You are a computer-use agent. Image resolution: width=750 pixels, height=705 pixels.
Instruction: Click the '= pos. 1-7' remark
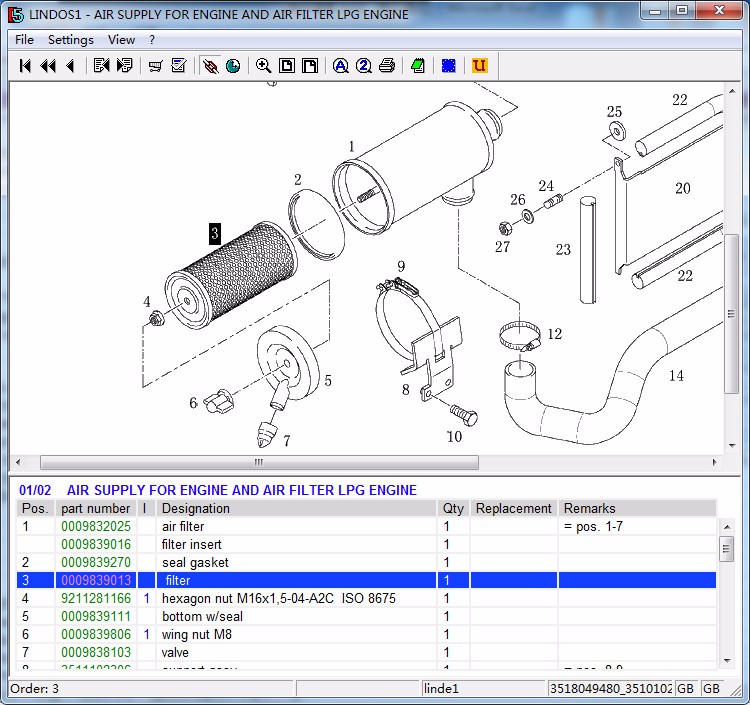(593, 527)
